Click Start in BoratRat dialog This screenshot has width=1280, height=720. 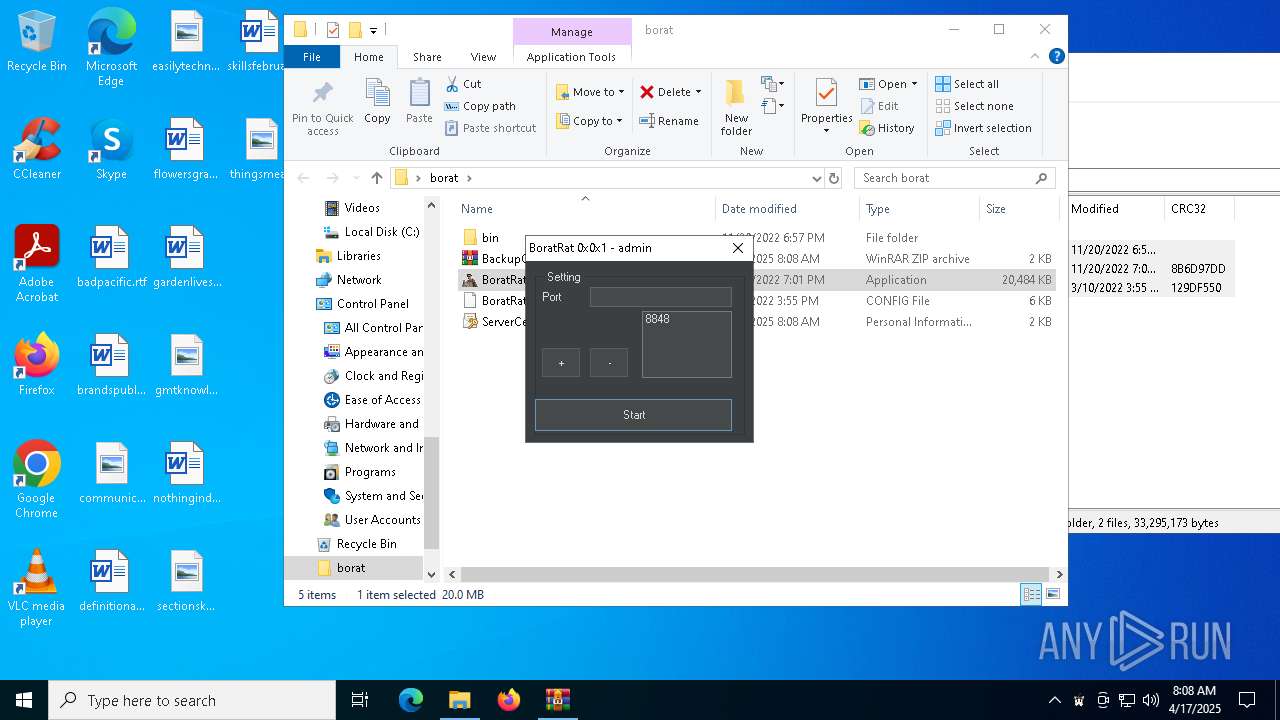633,415
